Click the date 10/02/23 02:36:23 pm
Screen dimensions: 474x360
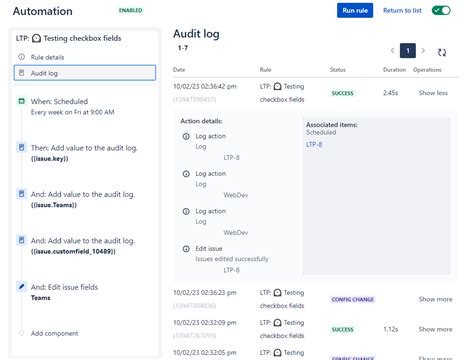click(x=205, y=293)
